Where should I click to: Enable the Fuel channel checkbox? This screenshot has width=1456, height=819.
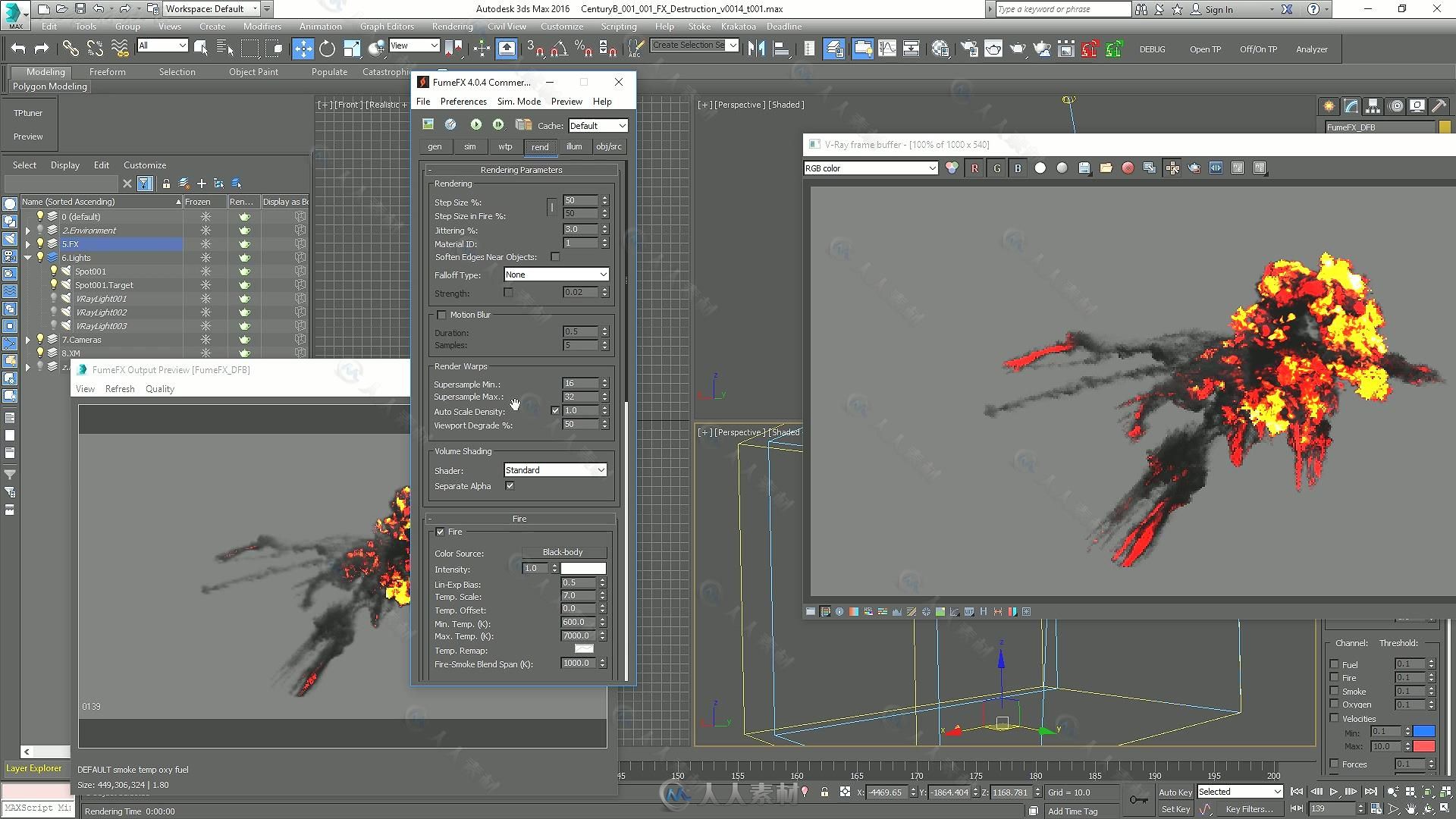coord(1335,664)
